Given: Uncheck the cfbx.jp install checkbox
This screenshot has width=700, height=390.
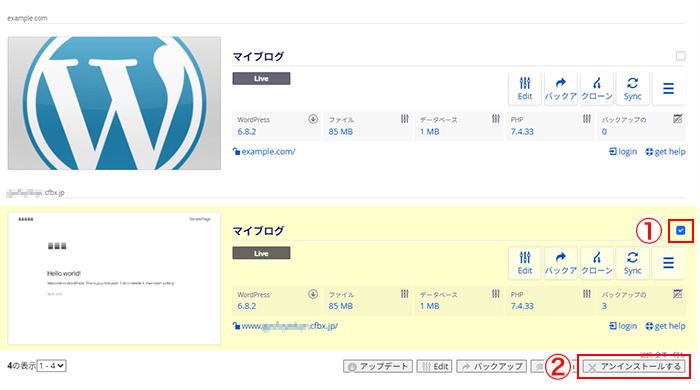Looking at the screenshot, I should tap(680, 231).
